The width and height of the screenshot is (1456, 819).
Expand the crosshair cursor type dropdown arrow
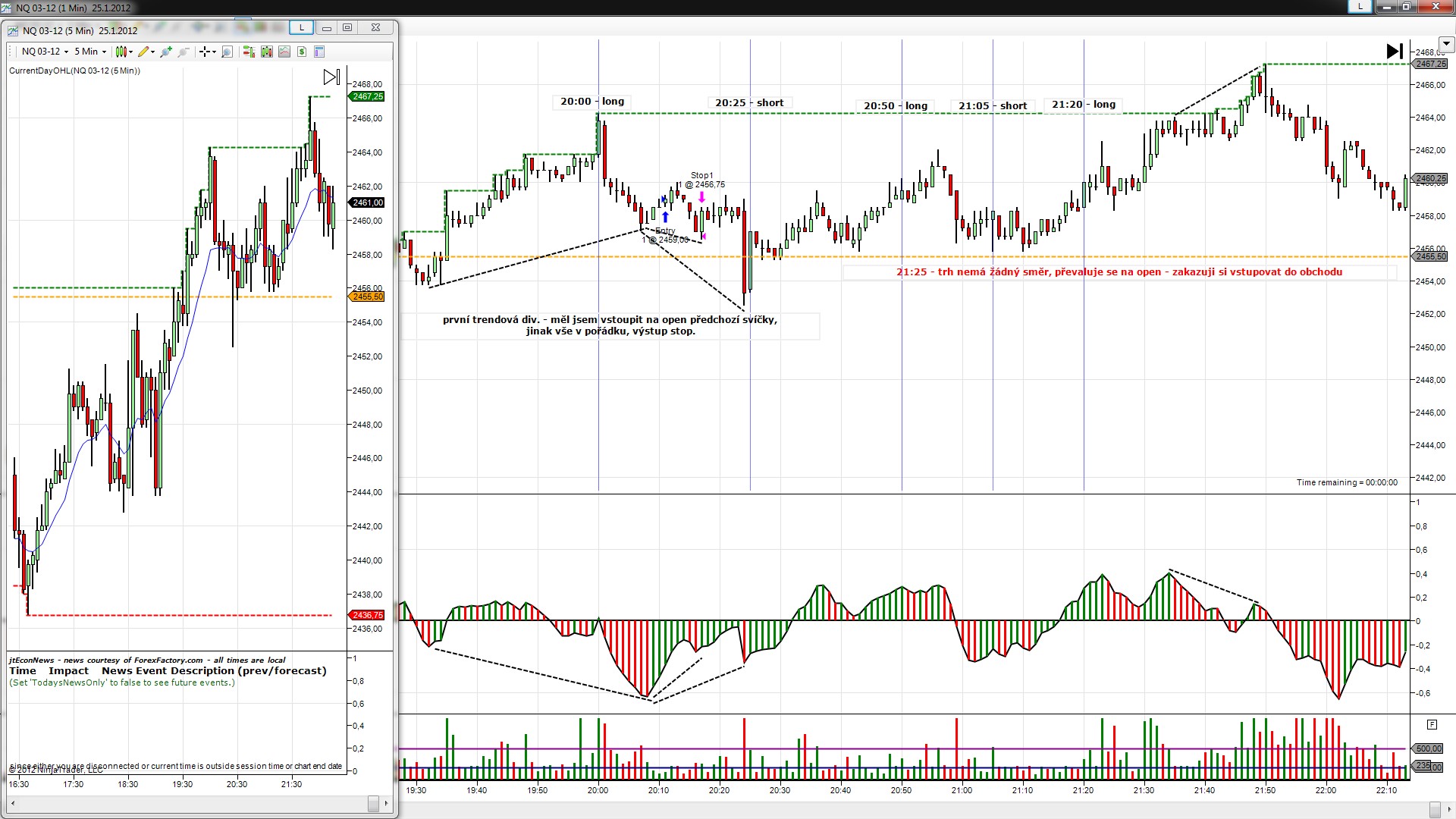(214, 52)
